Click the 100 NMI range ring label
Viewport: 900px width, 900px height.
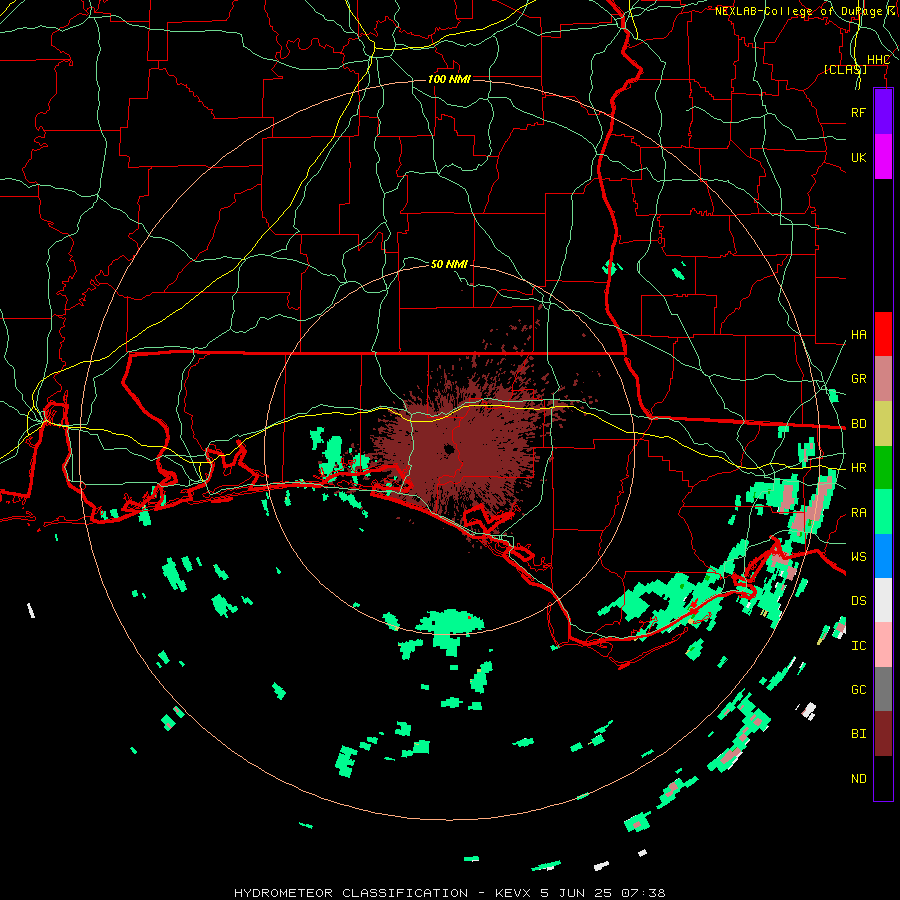[449, 79]
